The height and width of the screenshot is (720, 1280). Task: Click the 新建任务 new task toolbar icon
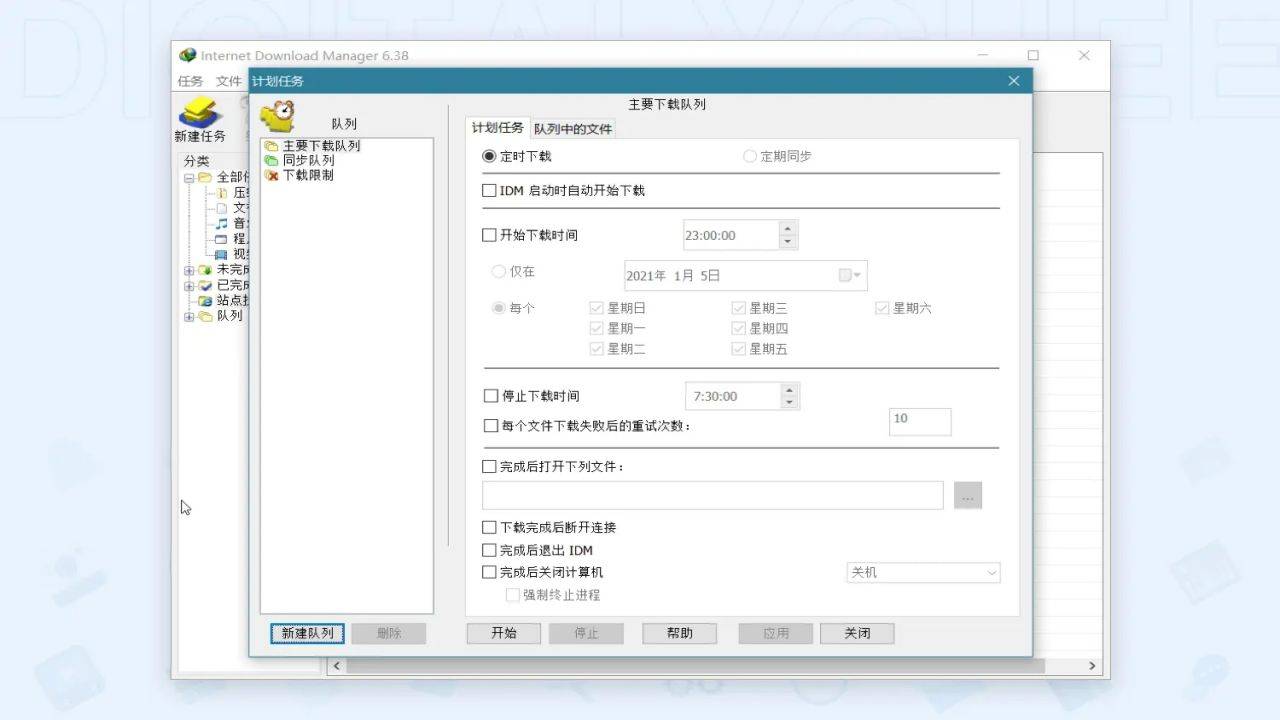tap(199, 113)
